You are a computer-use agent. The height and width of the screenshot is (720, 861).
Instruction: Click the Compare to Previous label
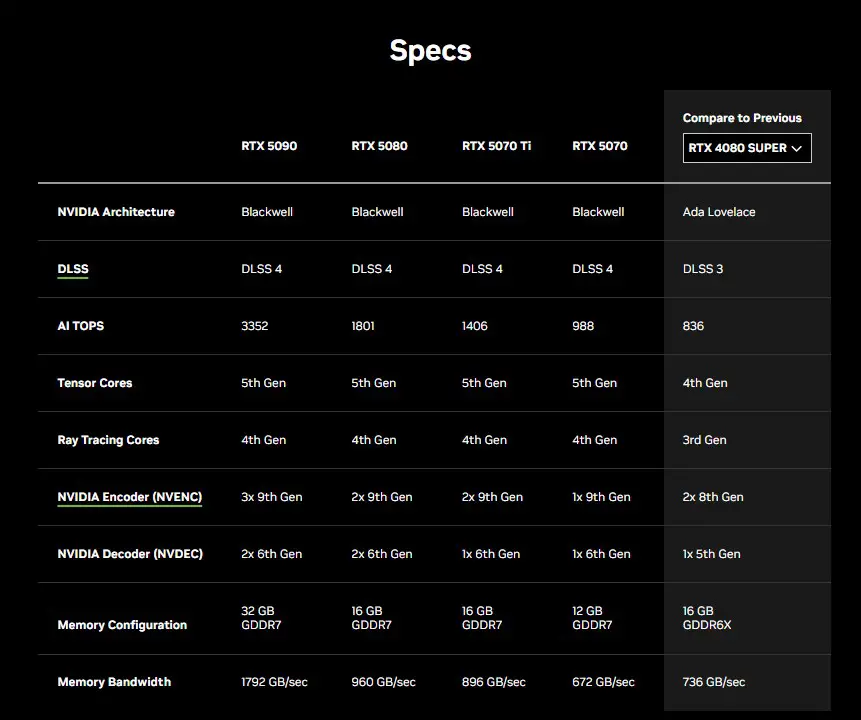[x=742, y=118]
